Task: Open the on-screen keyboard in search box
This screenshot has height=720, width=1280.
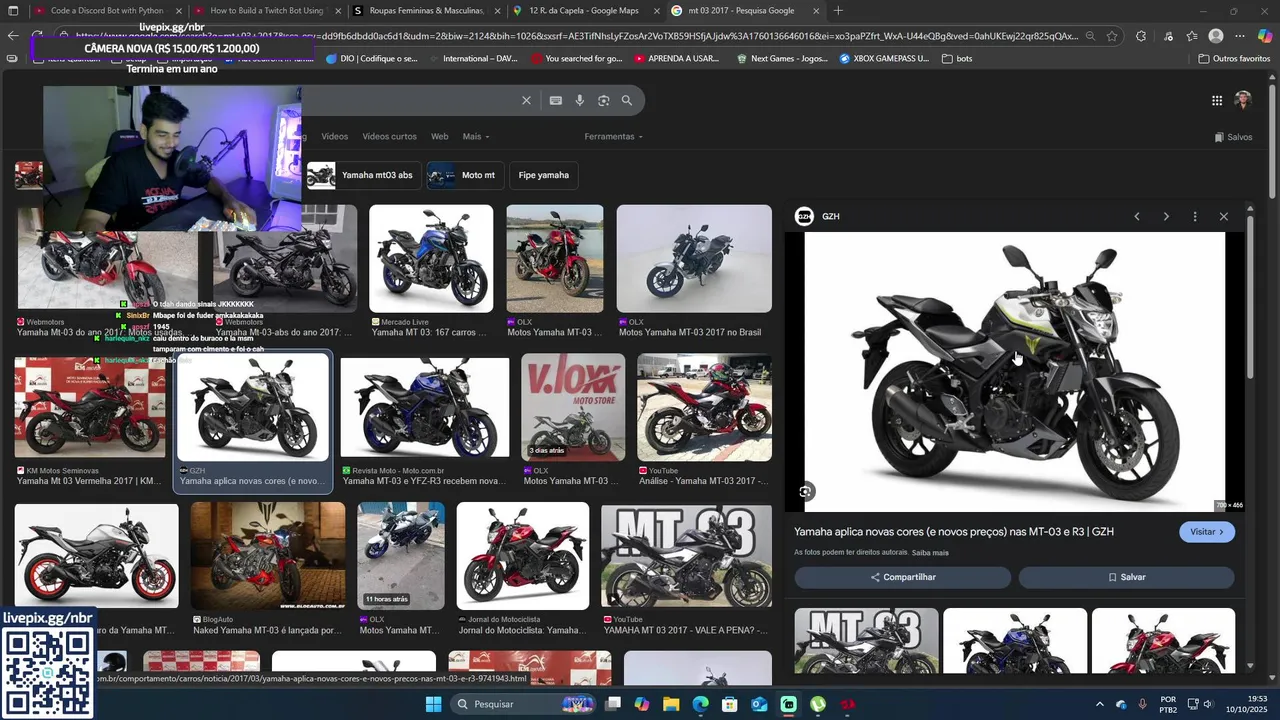Action: click(555, 100)
